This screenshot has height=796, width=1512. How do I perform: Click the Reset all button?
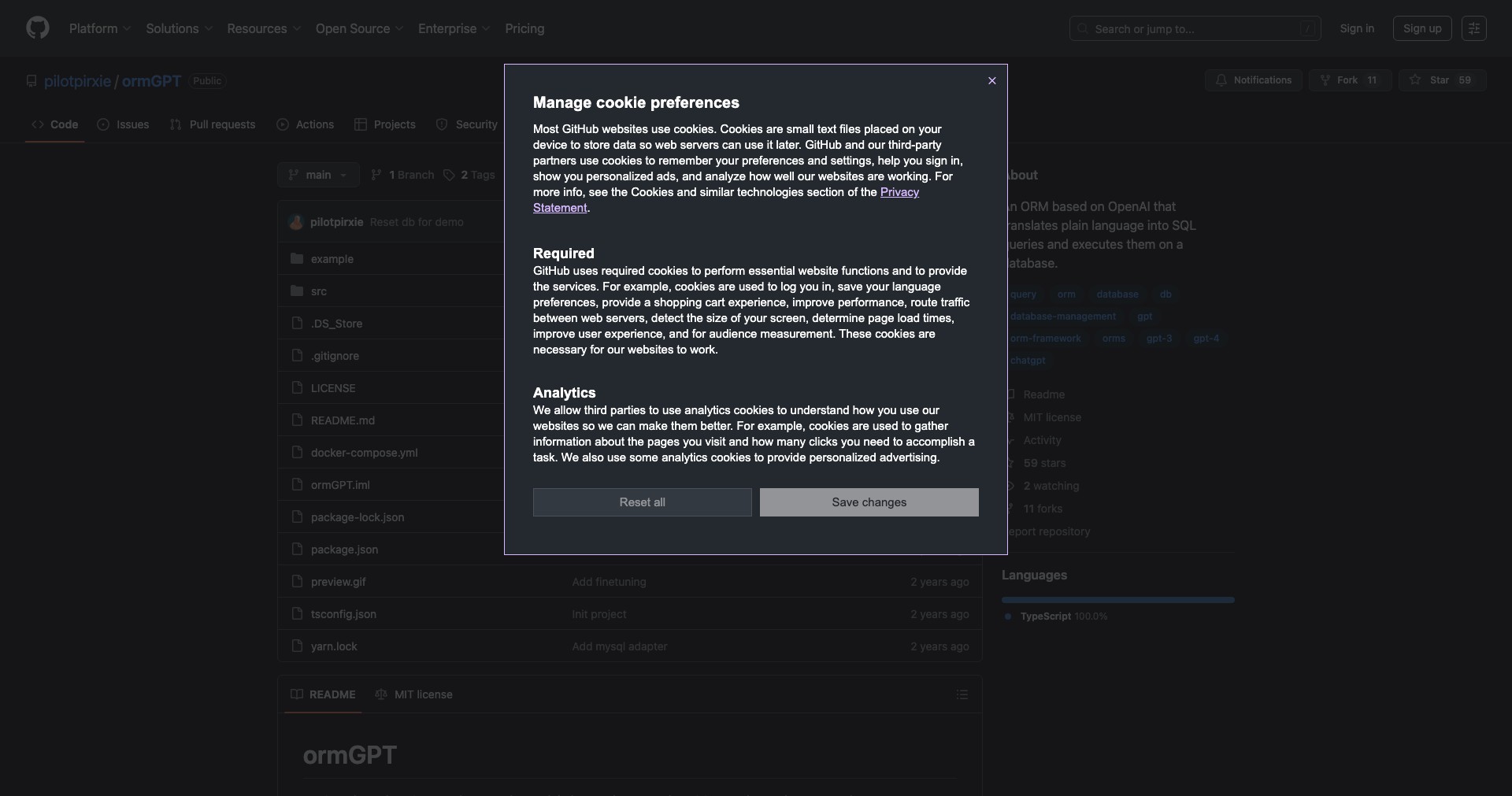642,502
